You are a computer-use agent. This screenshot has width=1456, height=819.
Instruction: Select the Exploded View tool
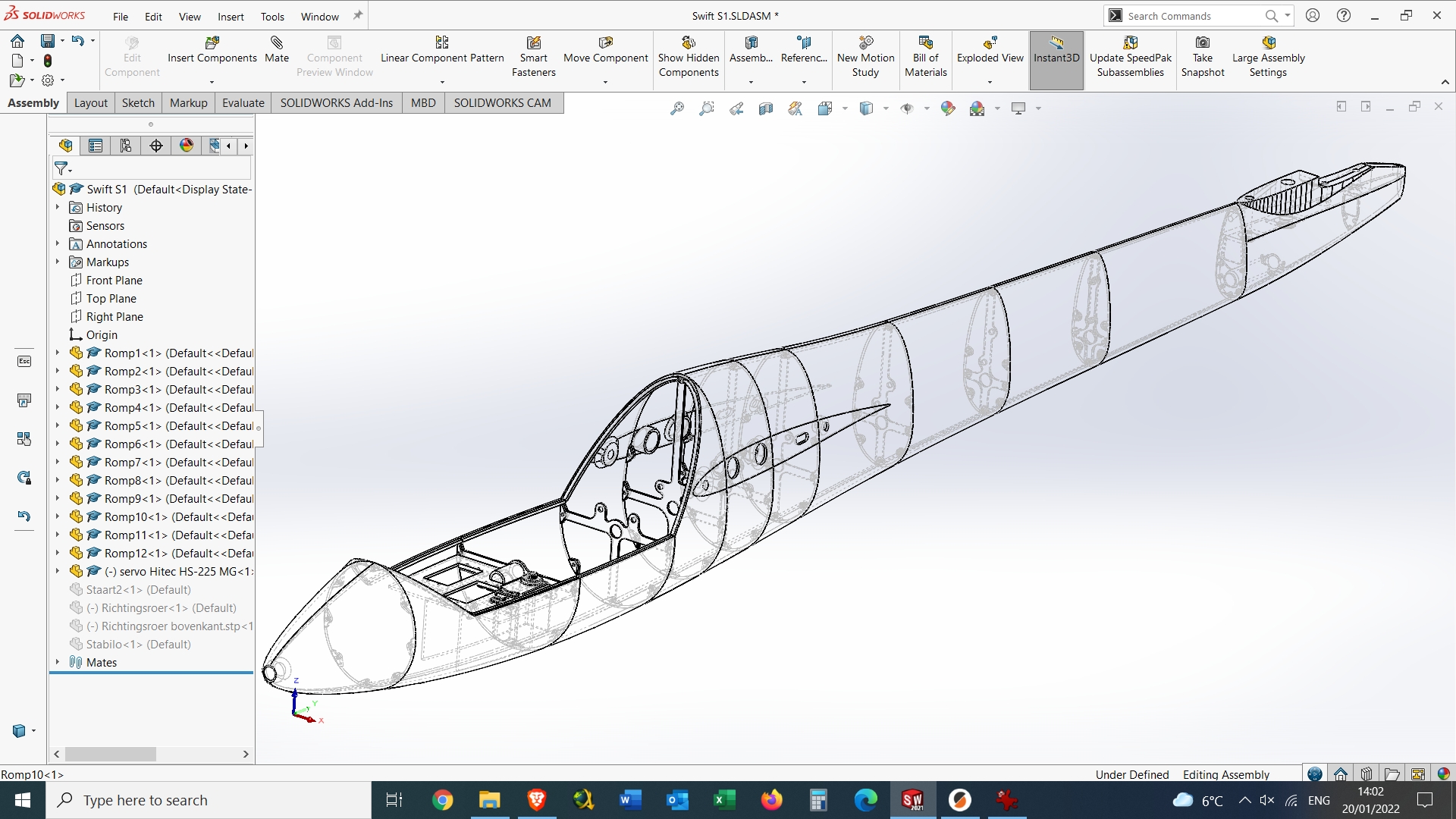990,52
